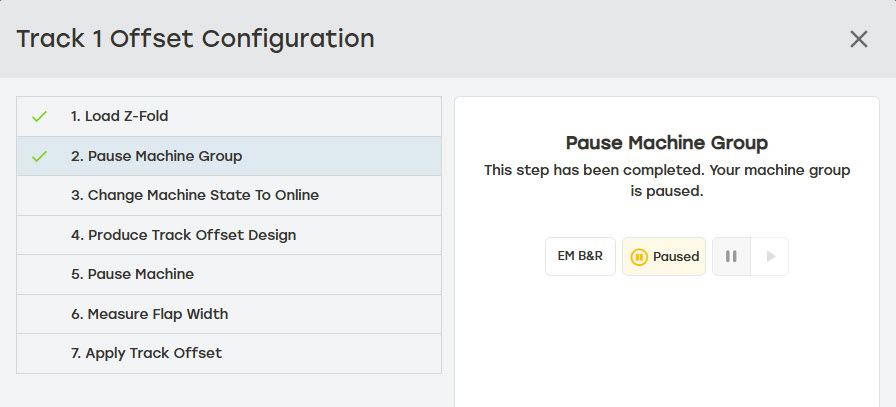Click the Paused status text label
The width and height of the screenshot is (896, 407).
[676, 257]
